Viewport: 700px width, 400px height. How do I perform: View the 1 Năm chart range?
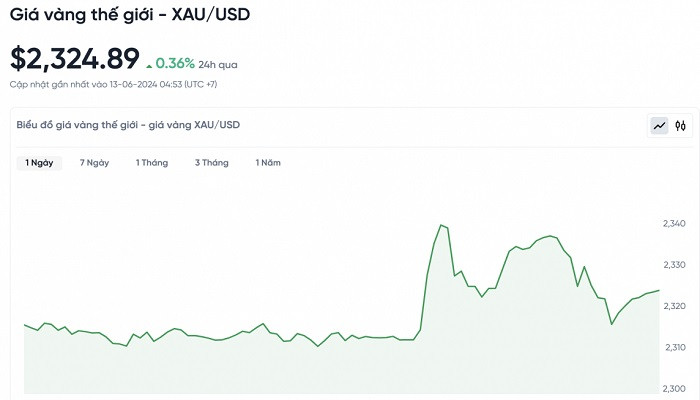pyautogui.click(x=268, y=162)
